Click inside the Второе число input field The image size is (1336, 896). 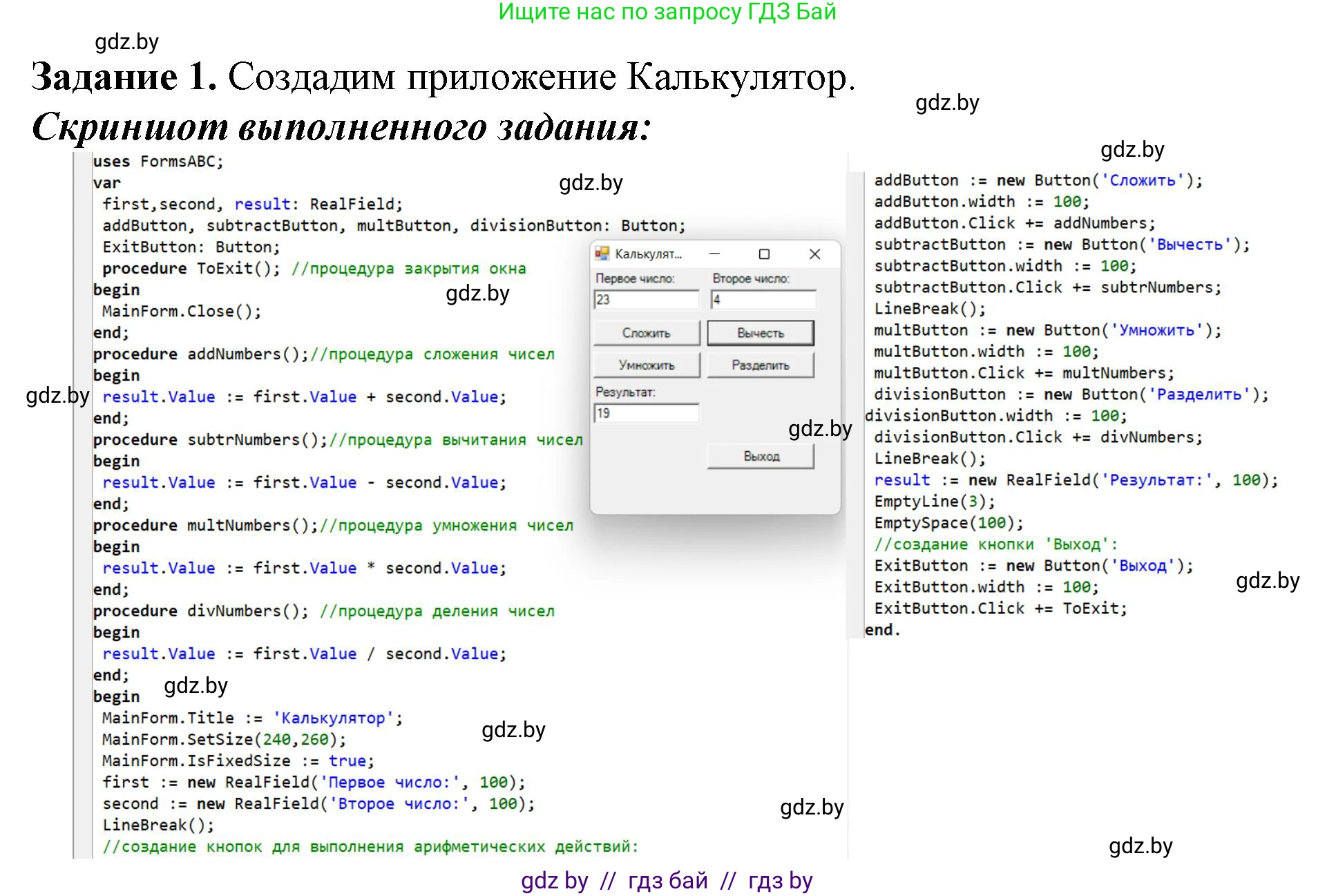(x=762, y=299)
